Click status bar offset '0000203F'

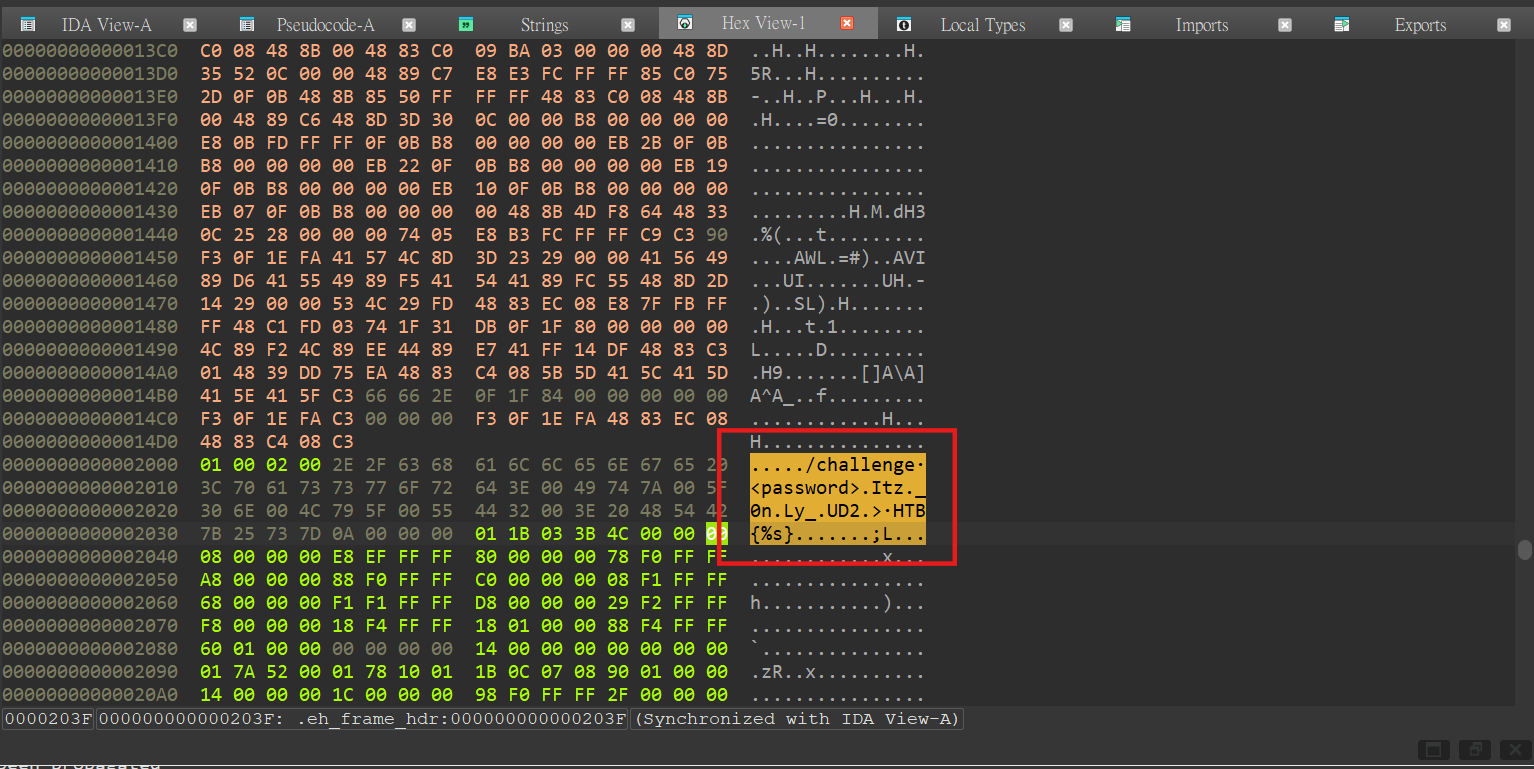[48, 719]
